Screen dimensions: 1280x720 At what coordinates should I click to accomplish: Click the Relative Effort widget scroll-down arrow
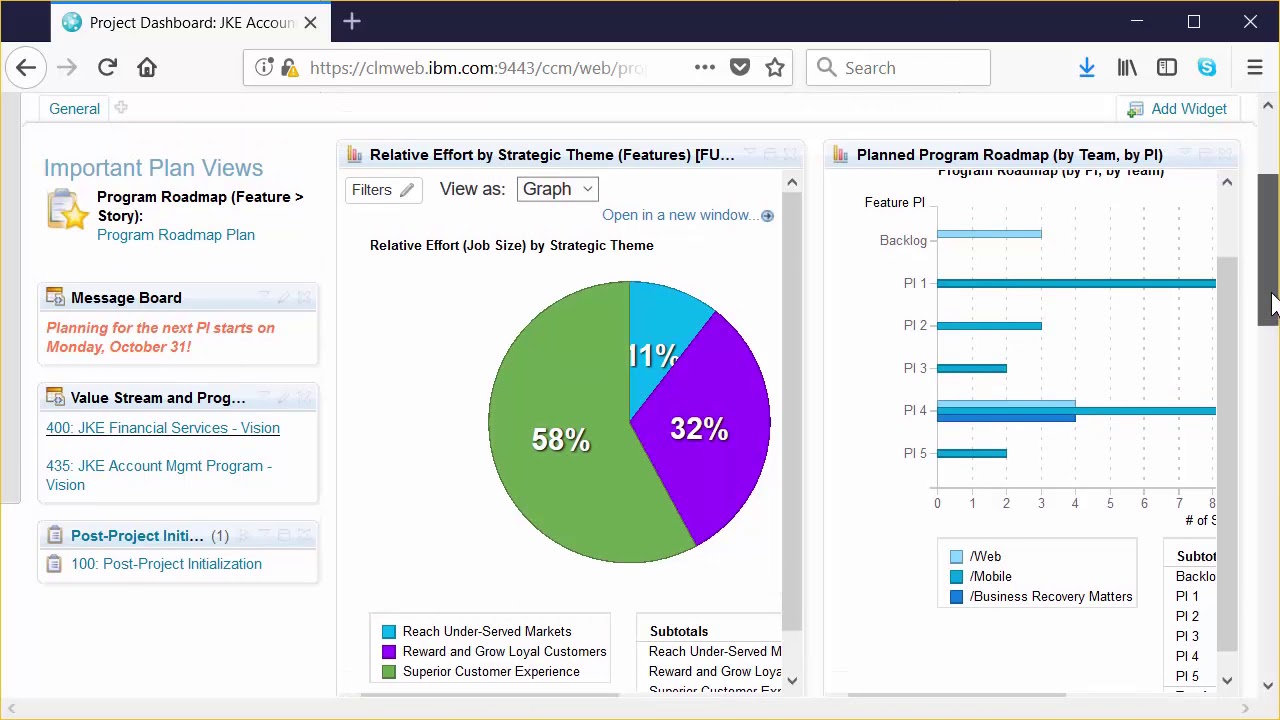(792, 681)
